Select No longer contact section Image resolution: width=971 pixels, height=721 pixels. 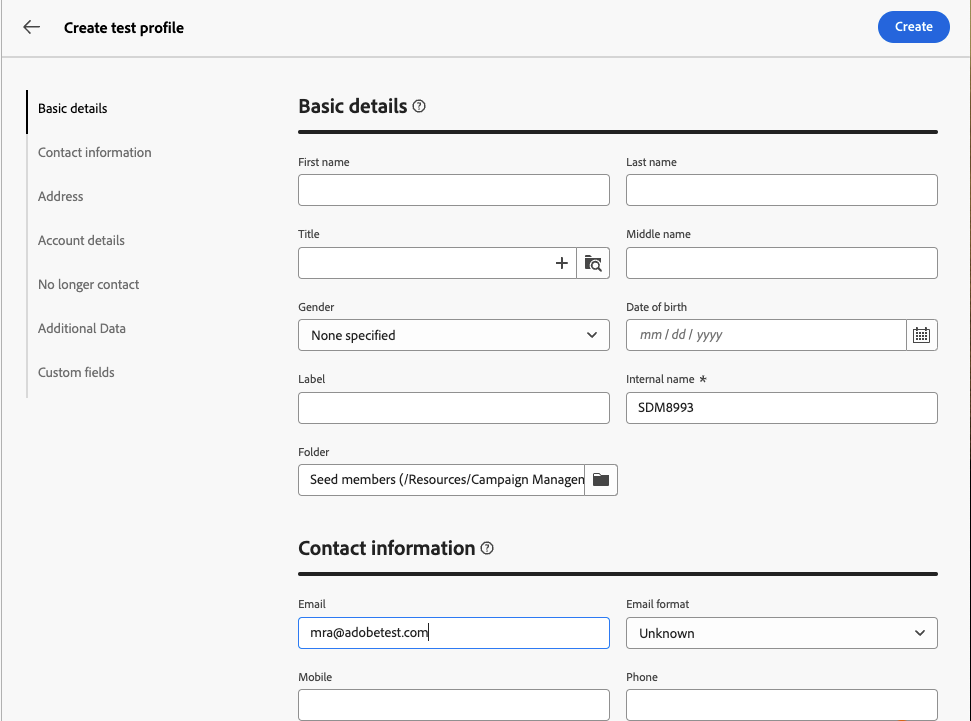click(x=89, y=285)
